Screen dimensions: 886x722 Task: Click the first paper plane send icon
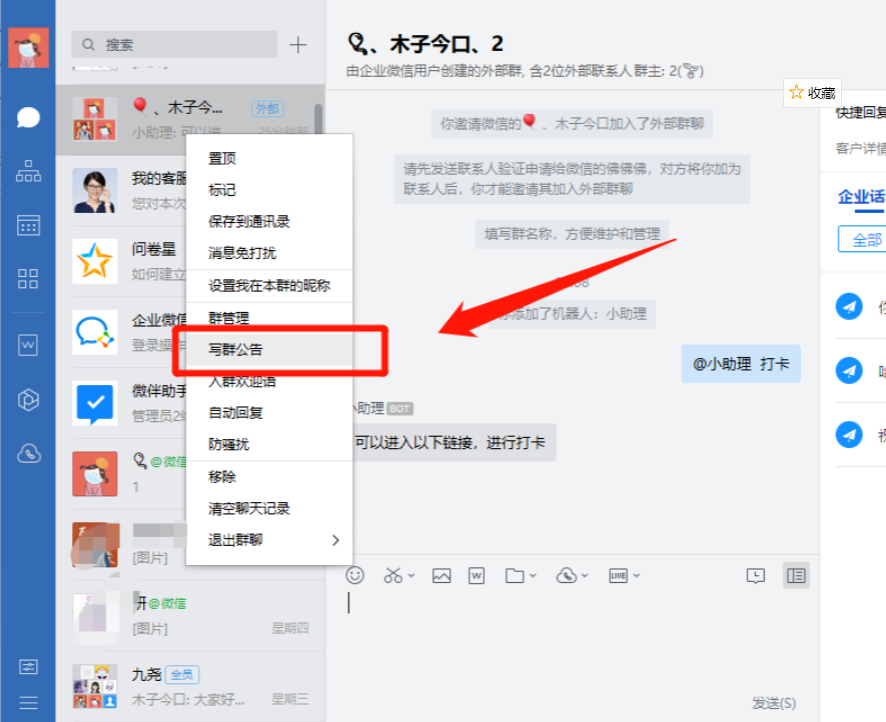pyautogui.click(x=849, y=307)
